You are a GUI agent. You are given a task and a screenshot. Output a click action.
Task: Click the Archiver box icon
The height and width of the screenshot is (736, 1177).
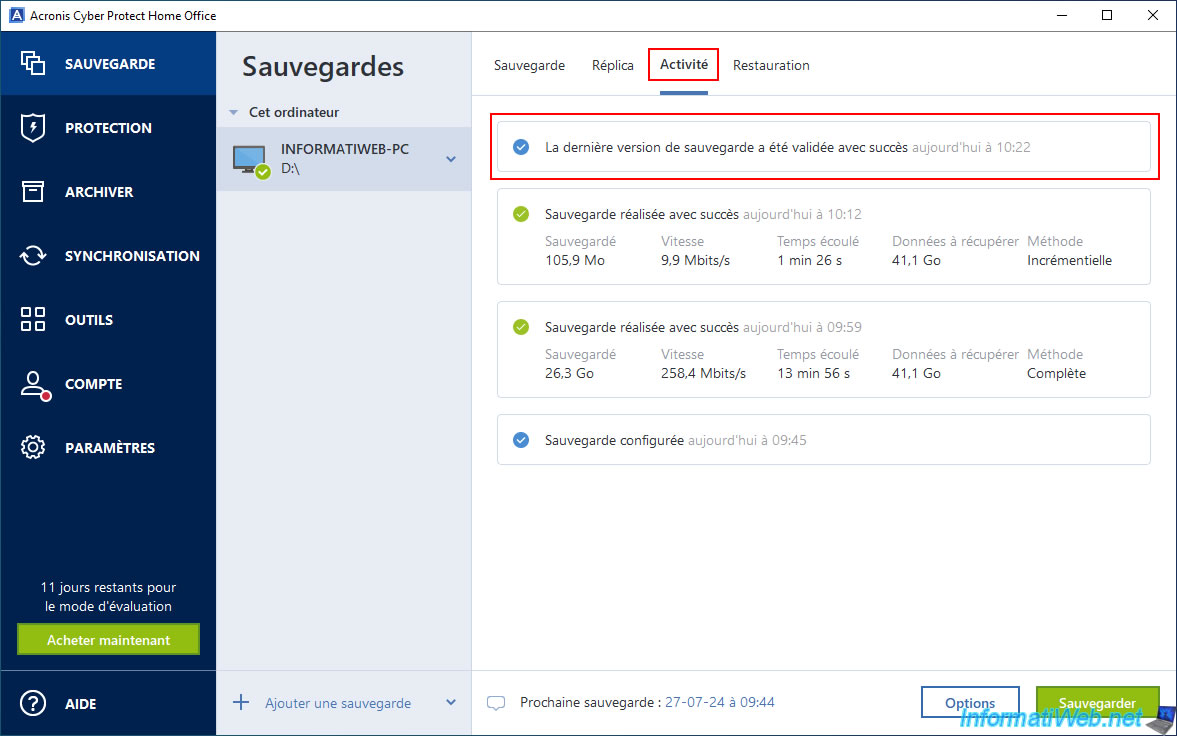33,192
